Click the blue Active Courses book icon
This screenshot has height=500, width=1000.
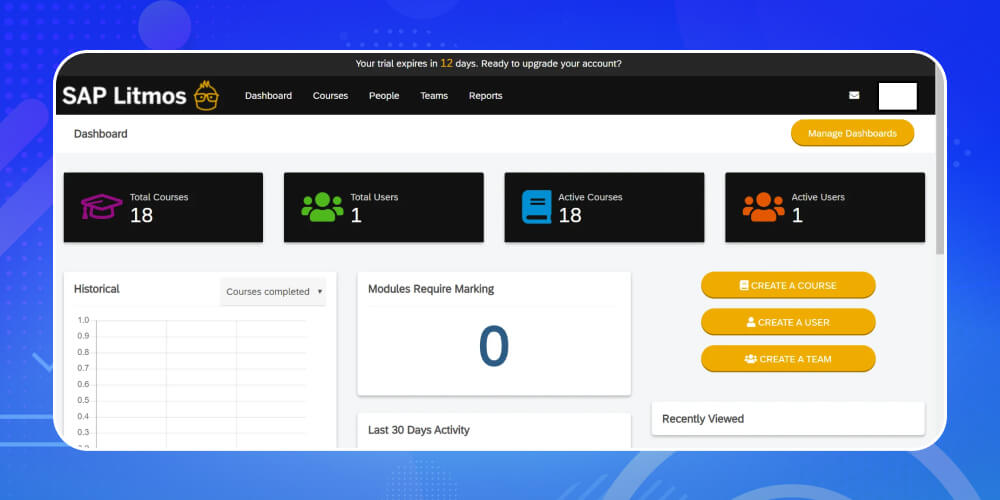pos(537,207)
